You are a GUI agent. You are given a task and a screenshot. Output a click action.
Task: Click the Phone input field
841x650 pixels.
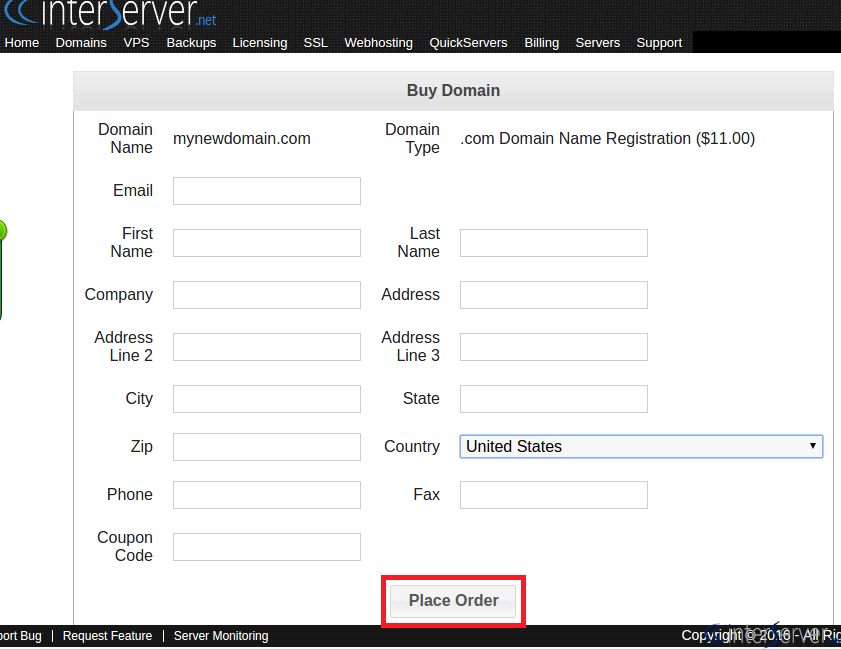pyautogui.click(x=267, y=494)
